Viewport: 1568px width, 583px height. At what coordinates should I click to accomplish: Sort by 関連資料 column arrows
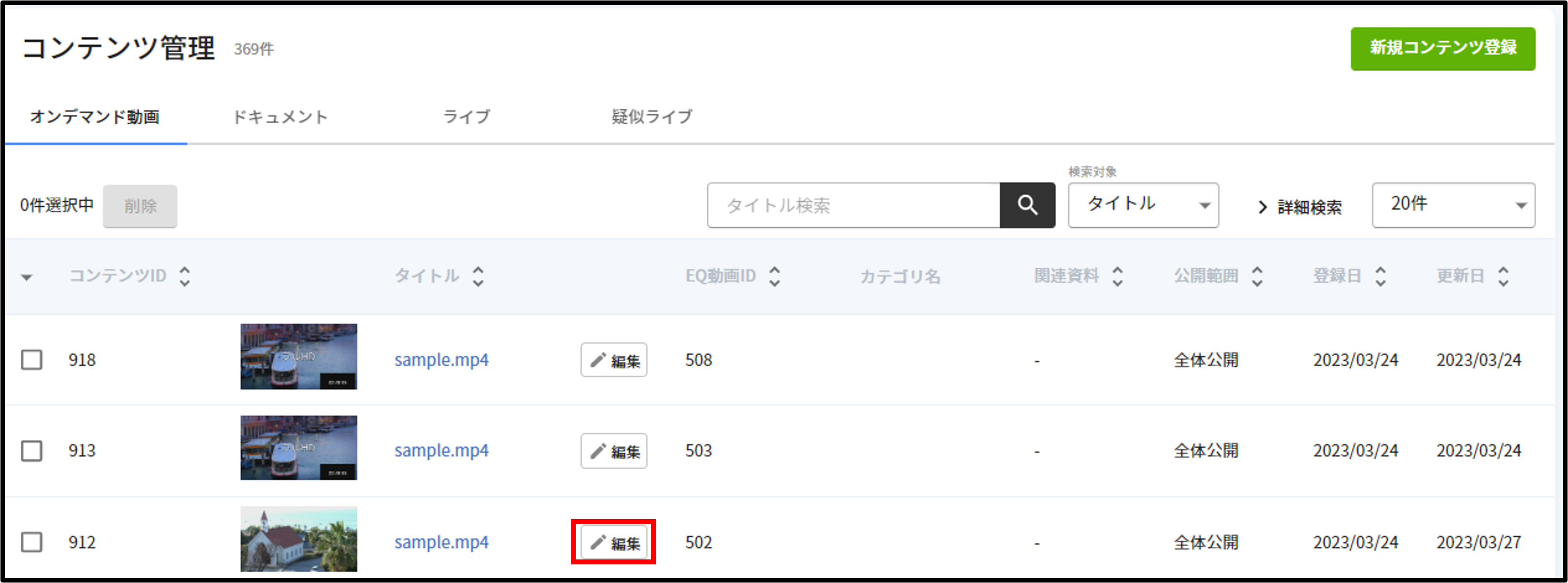[x=1118, y=277]
